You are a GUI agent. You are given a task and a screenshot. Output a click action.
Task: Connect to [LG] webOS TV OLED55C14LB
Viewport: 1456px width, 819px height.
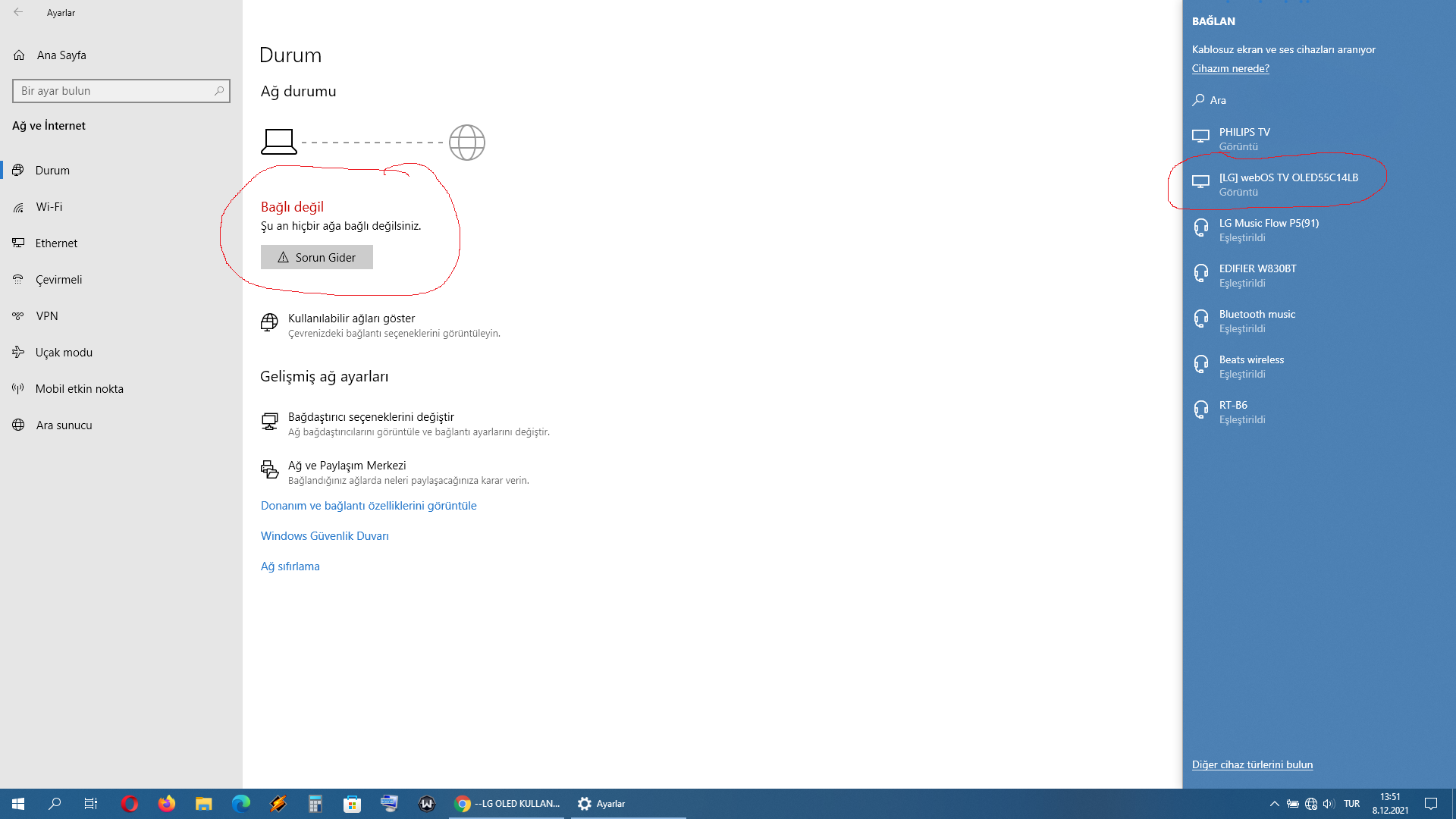coord(1319,184)
